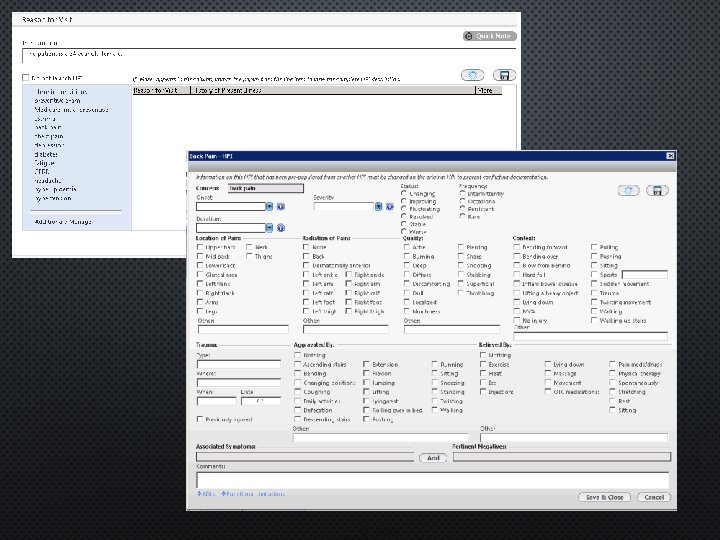Select chest pain in Reason for Visit list
The height and width of the screenshot is (540, 720).
(49, 136)
